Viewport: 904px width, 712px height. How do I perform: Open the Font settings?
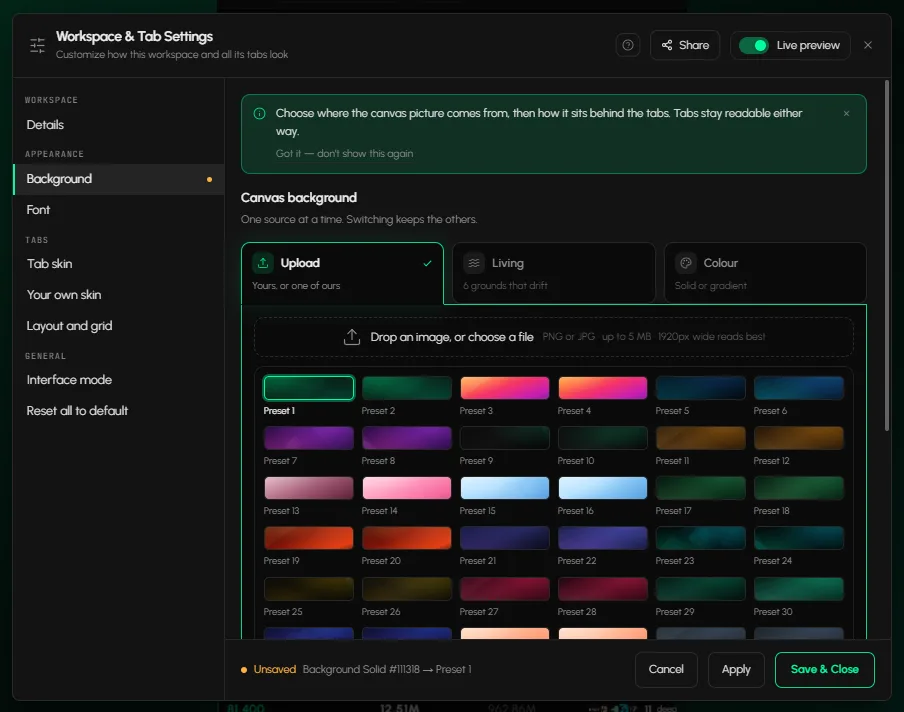[119, 210]
